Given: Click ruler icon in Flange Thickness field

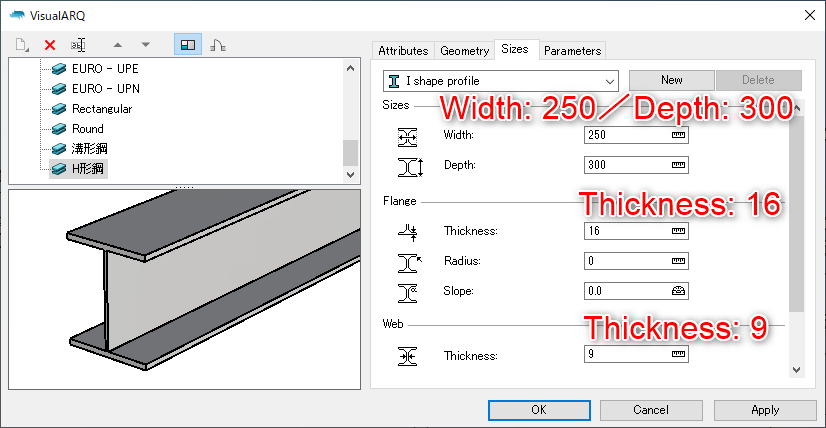Looking at the screenshot, I should (x=678, y=231).
